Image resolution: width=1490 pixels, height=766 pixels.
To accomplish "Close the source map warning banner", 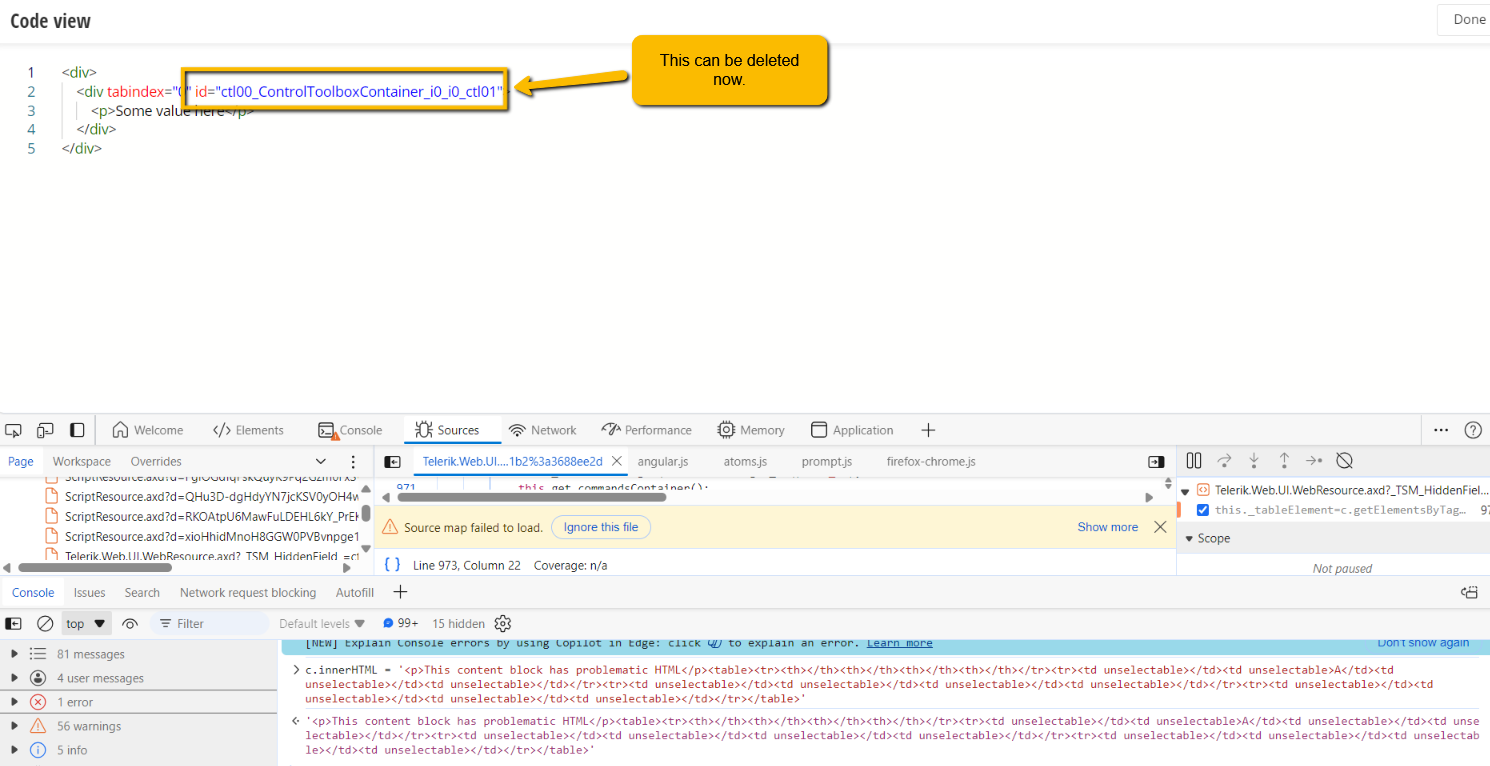I will 1160,527.
